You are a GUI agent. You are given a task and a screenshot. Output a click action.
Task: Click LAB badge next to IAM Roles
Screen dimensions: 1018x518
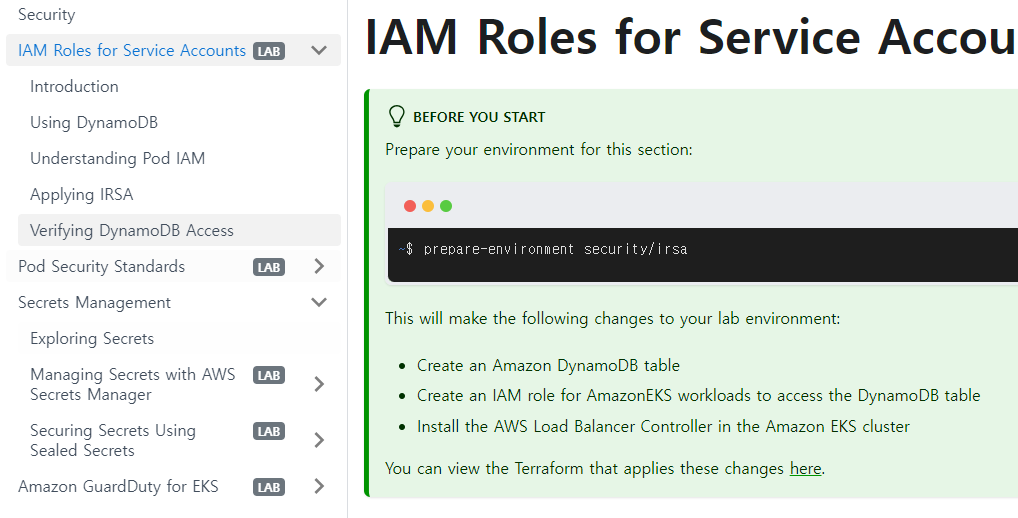click(268, 51)
